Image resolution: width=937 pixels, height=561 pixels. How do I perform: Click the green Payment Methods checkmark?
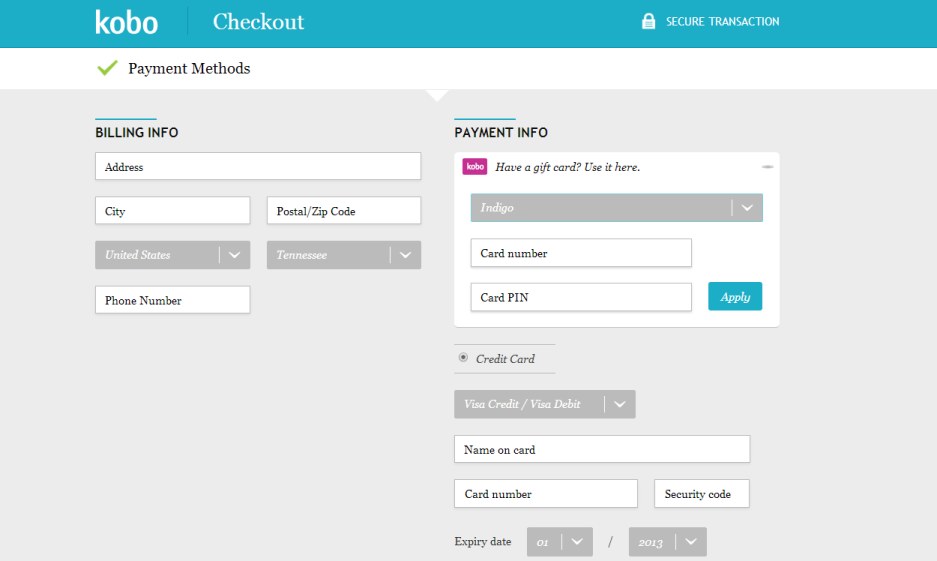(107, 68)
